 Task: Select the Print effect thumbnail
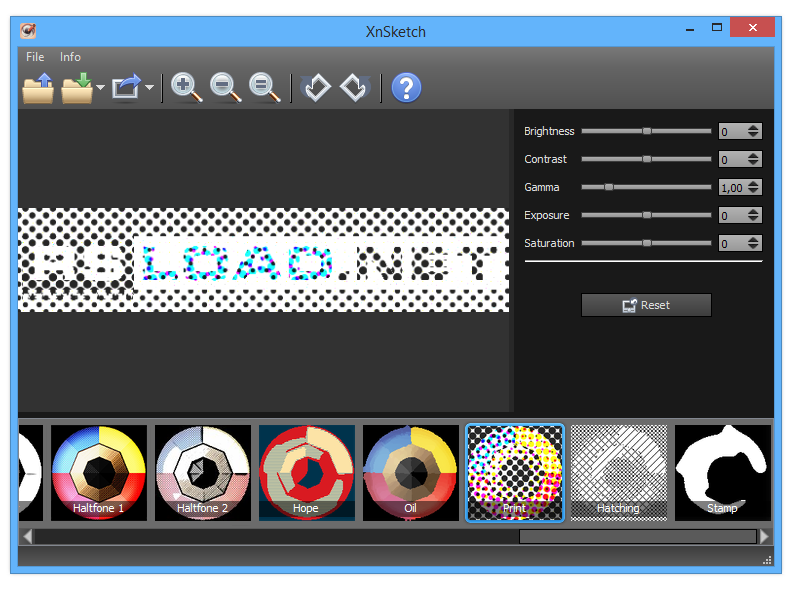click(x=515, y=473)
